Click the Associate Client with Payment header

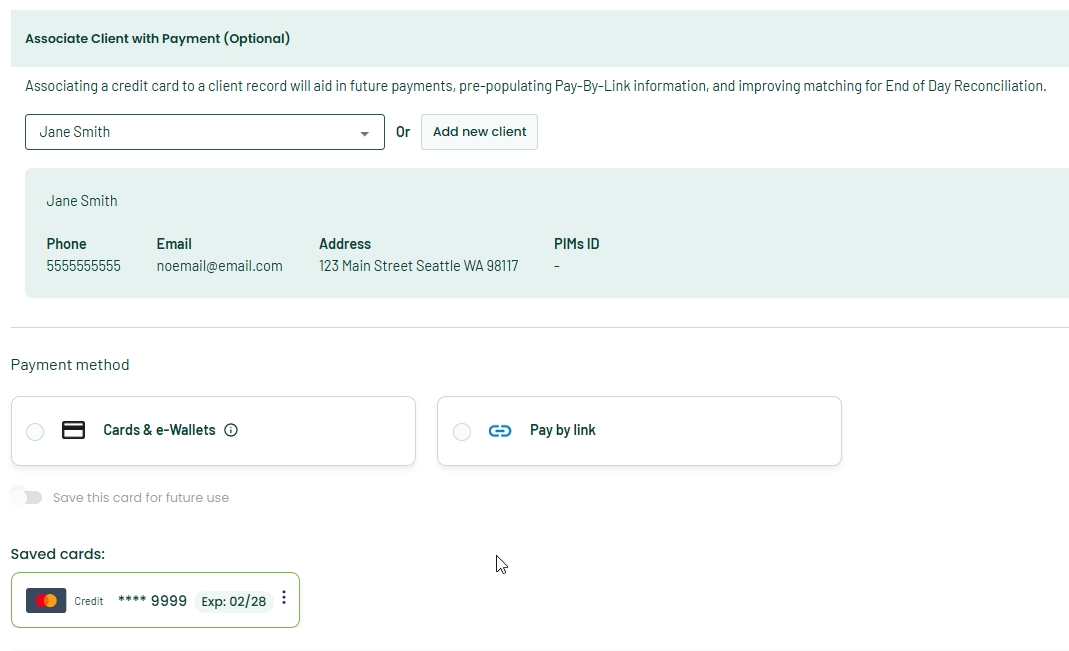(x=157, y=38)
